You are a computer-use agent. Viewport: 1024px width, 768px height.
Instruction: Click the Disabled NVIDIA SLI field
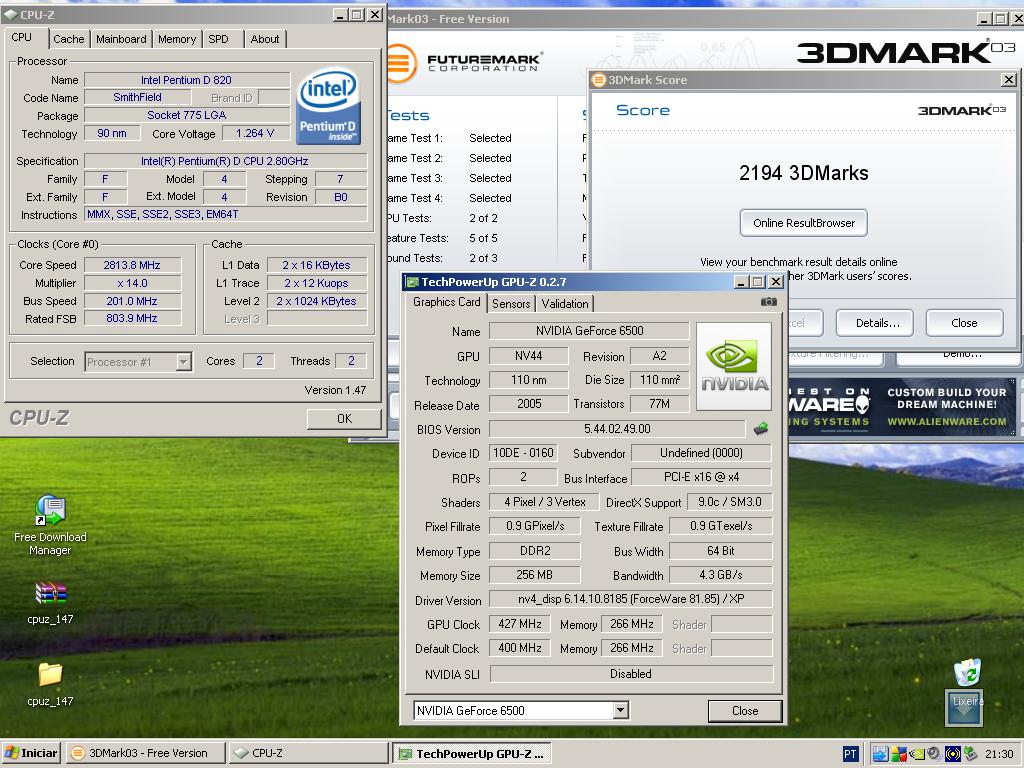[x=631, y=673]
